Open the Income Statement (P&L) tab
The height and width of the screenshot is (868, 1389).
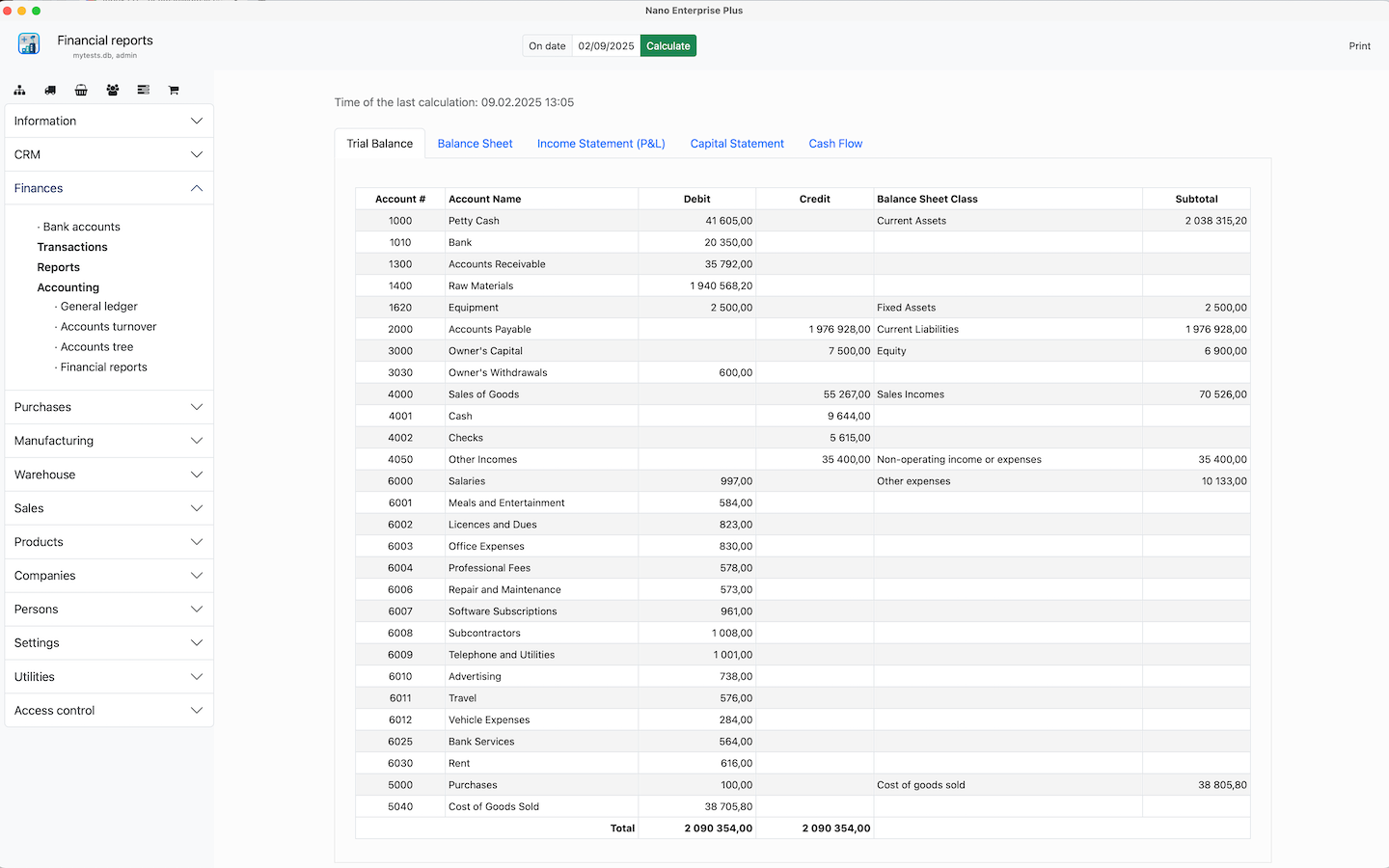tap(601, 144)
